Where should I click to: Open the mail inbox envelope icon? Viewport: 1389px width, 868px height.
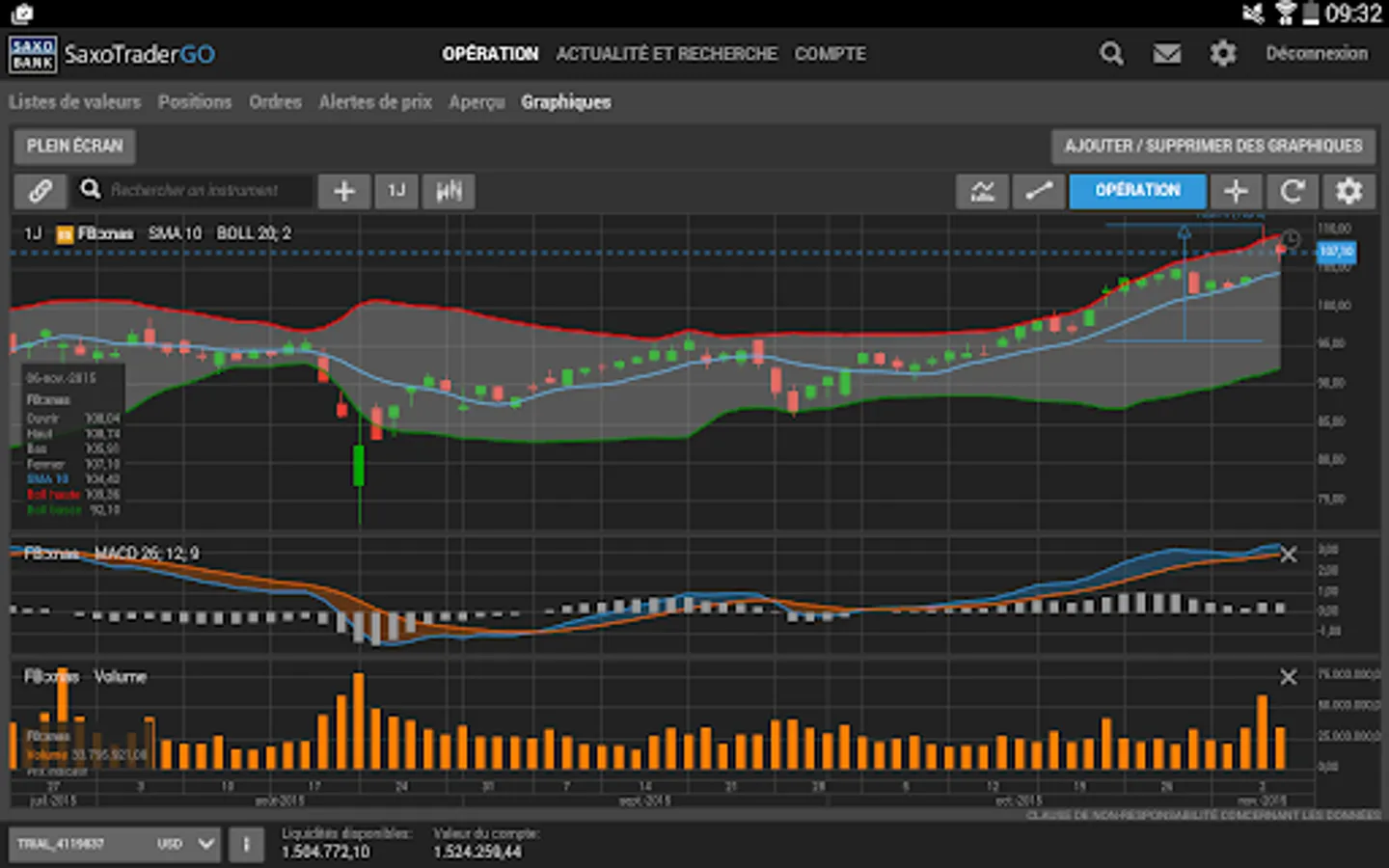coord(1167,54)
